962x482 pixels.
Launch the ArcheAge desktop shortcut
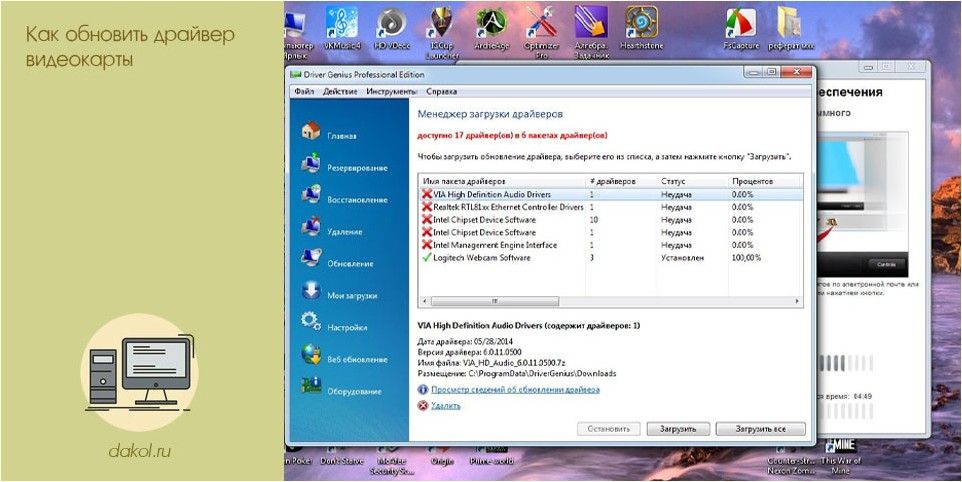492,29
